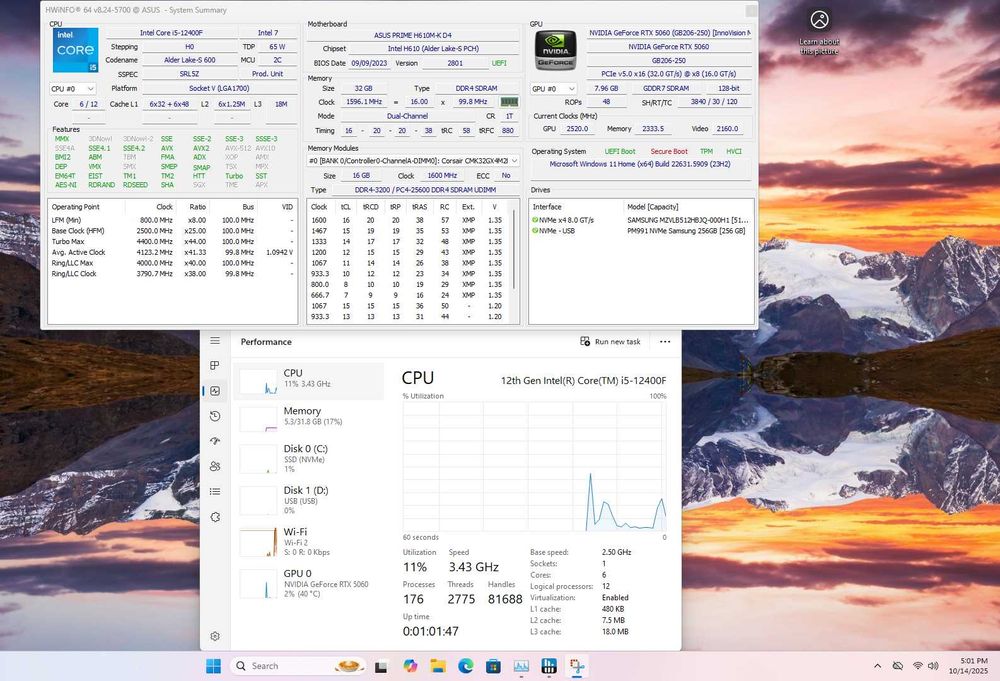The width and height of the screenshot is (1000, 681).
Task: Open Task Manager hamburger navigation menu
Action: pyautogui.click(x=215, y=340)
